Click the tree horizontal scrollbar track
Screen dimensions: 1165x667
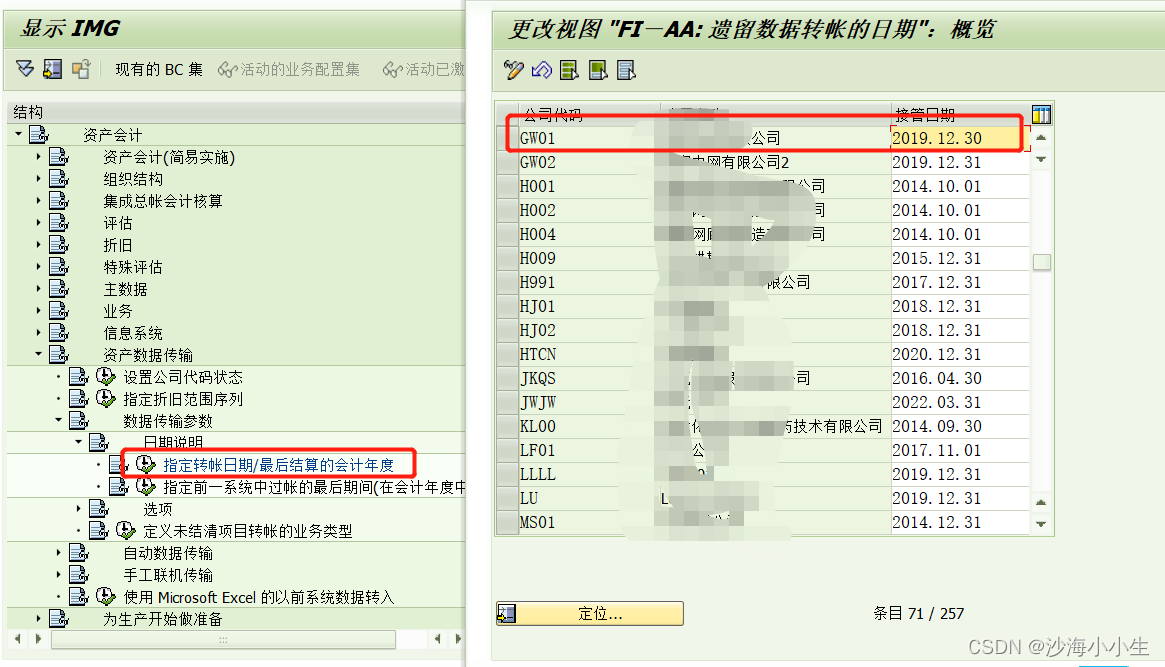tap(223, 639)
